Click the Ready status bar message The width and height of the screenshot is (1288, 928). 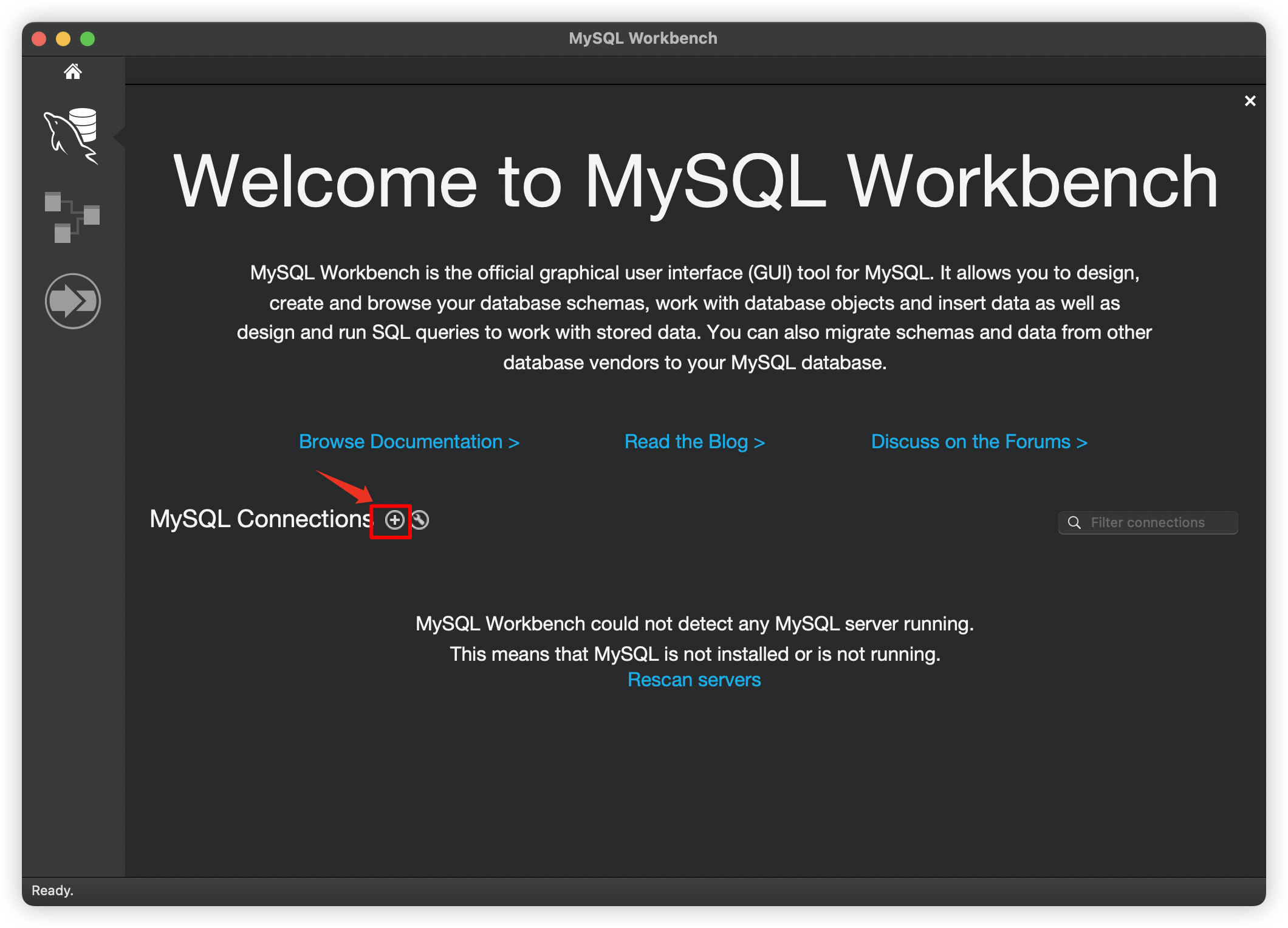click(x=52, y=890)
